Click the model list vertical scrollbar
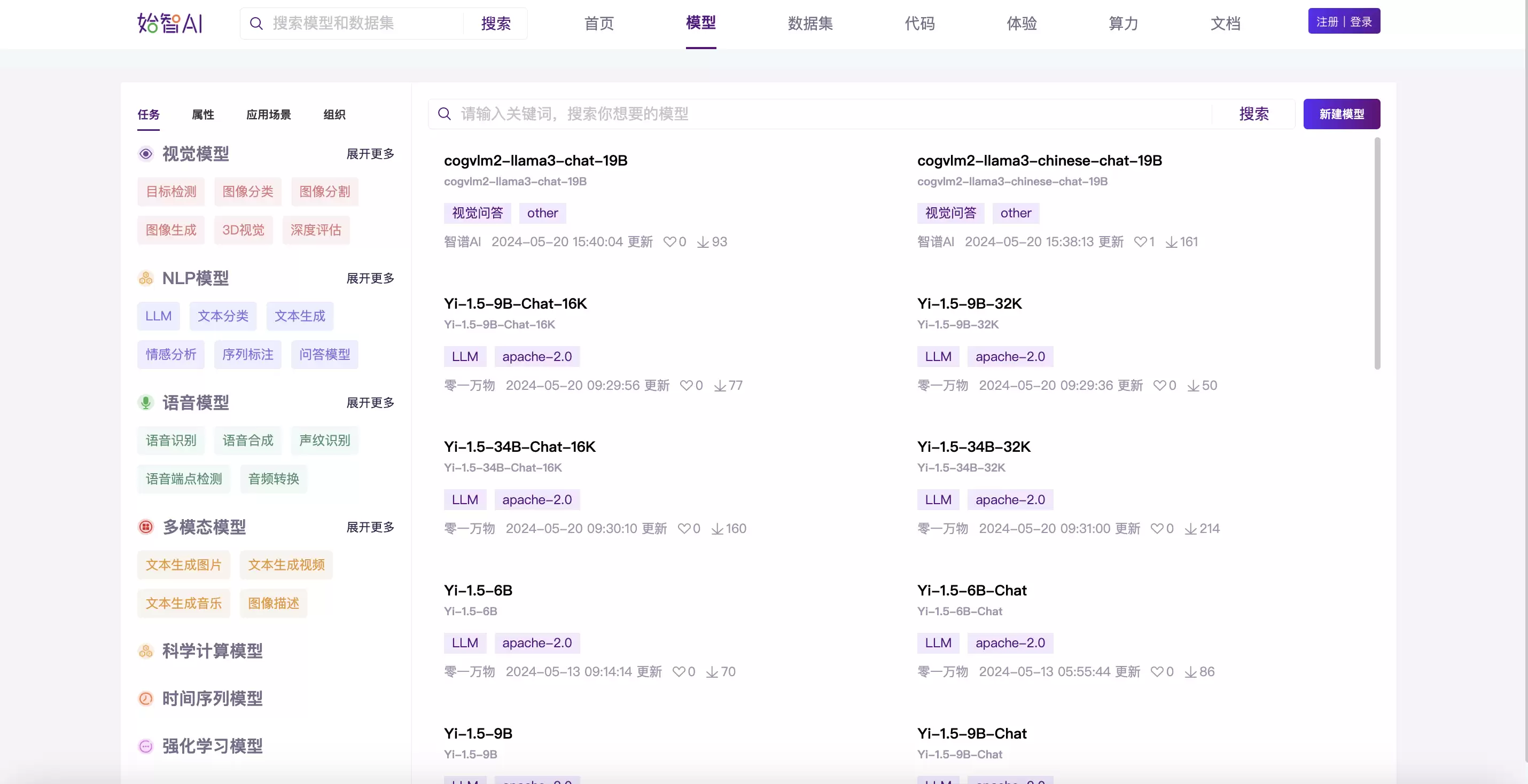 click(x=1377, y=254)
